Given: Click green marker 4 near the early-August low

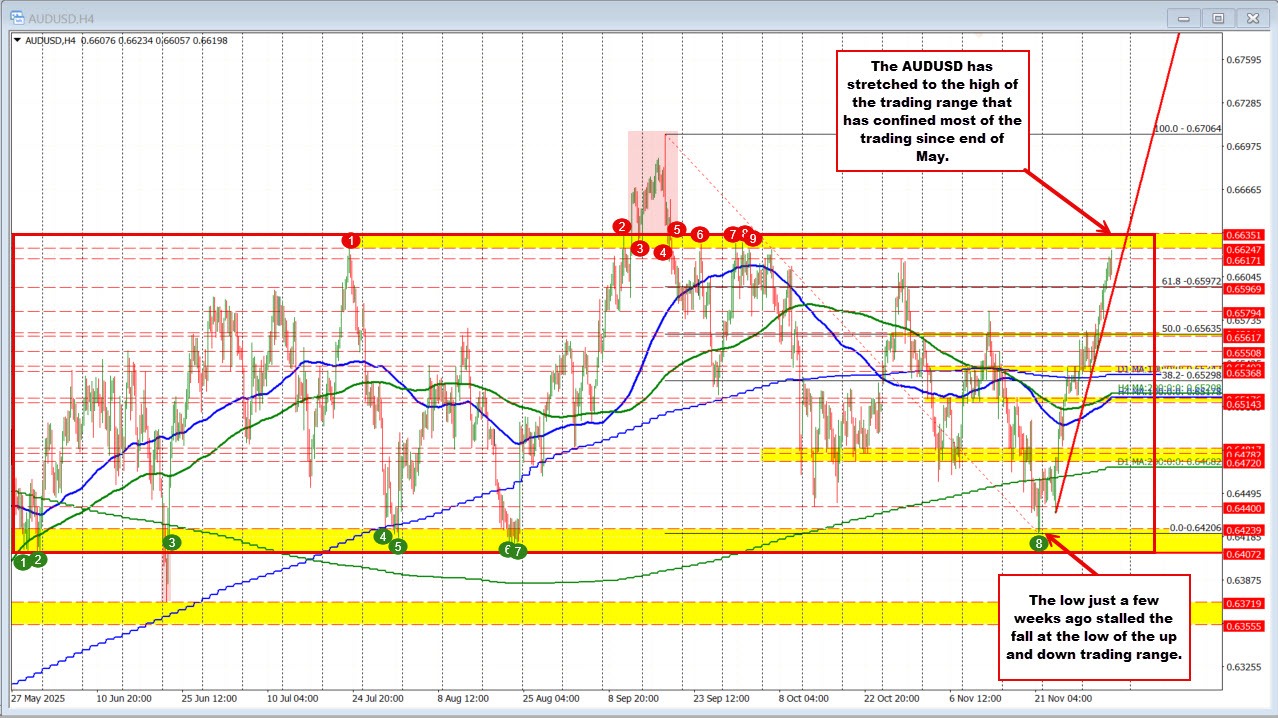Looking at the screenshot, I should click(x=382, y=536).
